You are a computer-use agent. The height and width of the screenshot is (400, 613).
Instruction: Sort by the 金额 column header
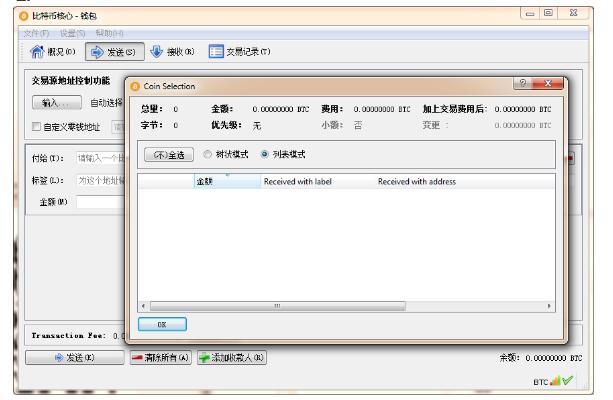[227, 181]
